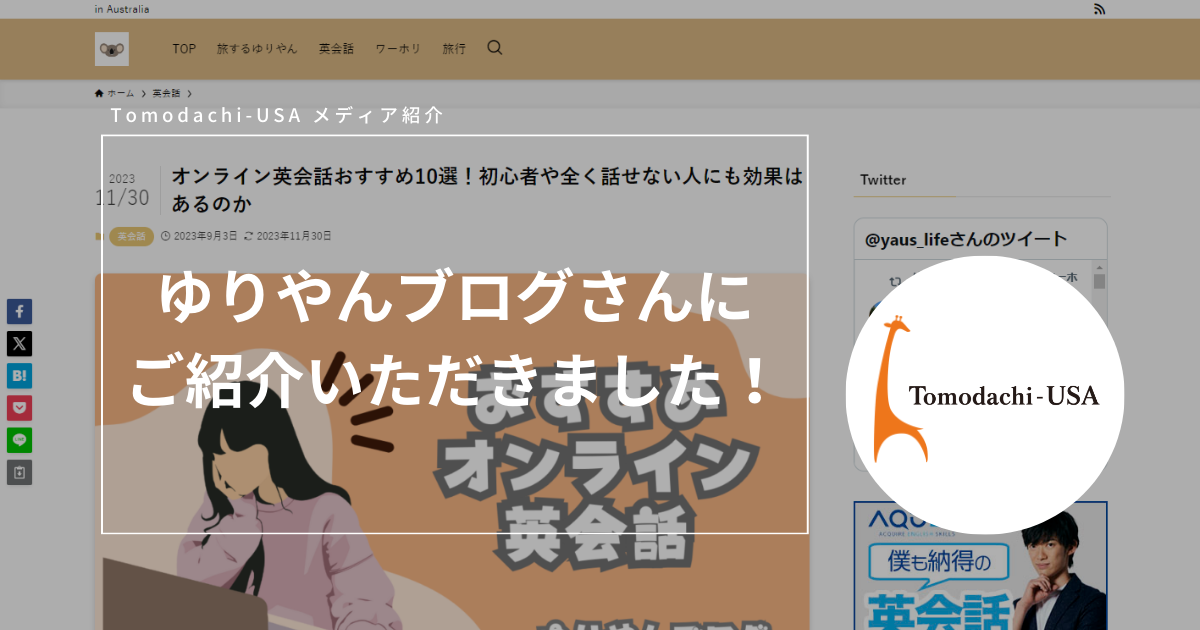Click the koala site logo

112,48
